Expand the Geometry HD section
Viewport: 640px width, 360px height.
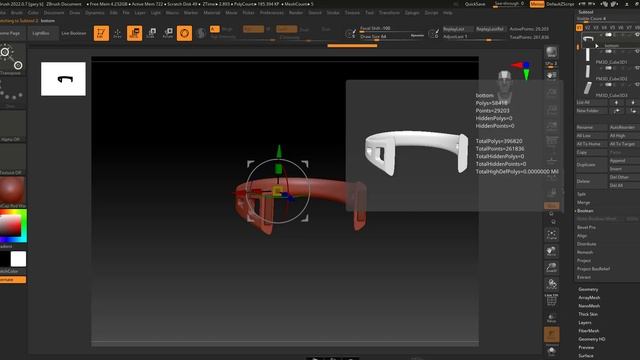[591, 339]
